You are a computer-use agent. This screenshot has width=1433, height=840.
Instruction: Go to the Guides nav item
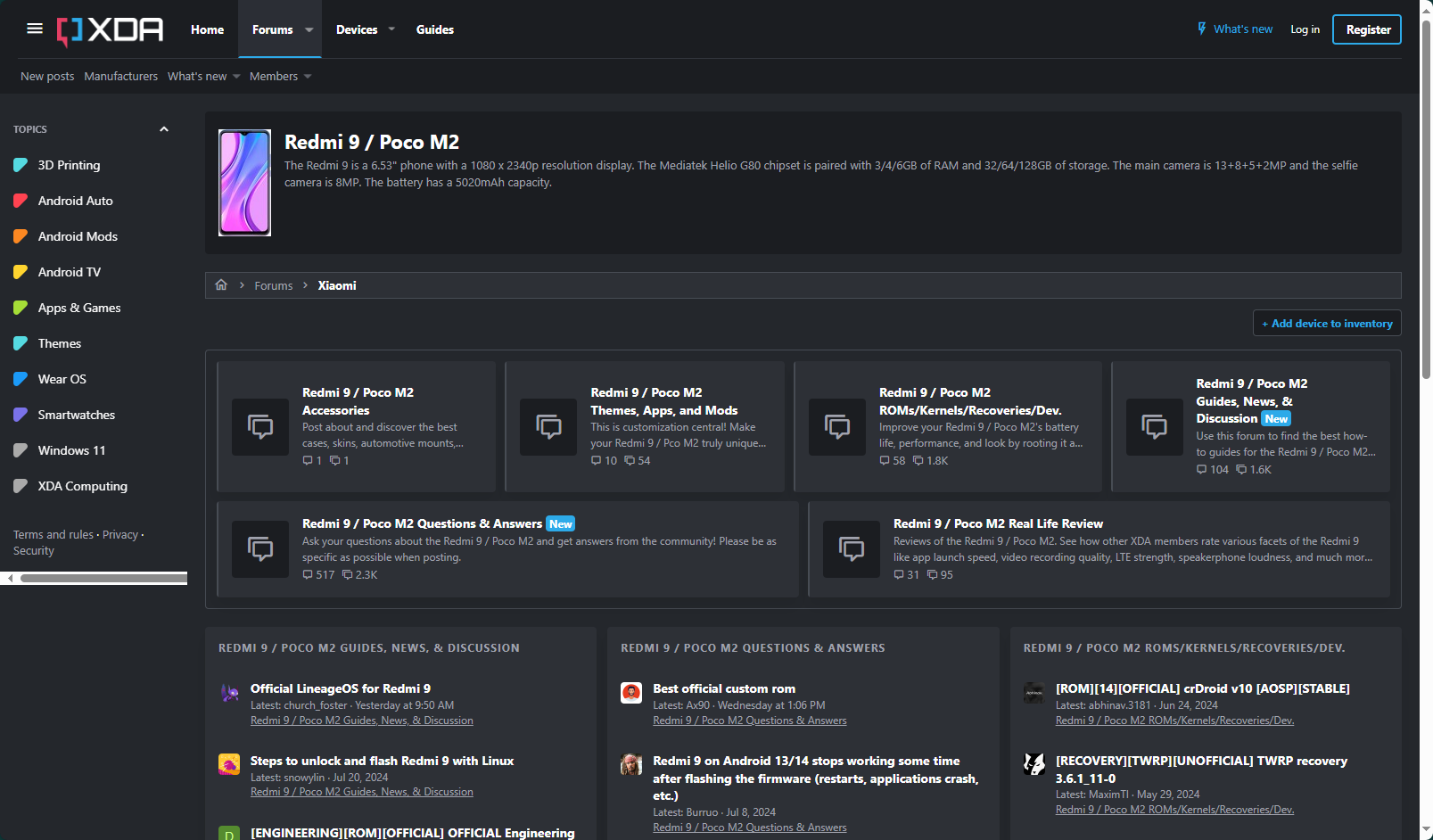[434, 29]
